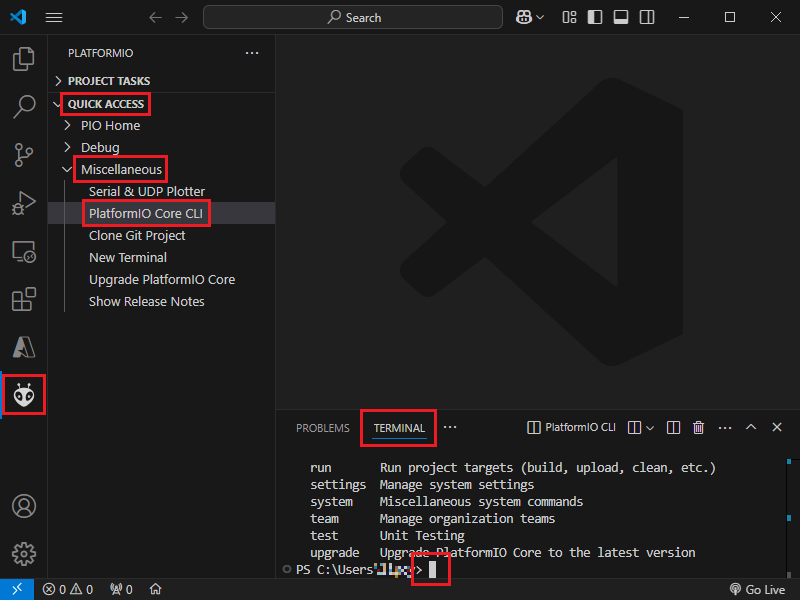Screen dimensions: 800x600
Task: Select Upgrade PlatformIO Core item
Action: click(162, 280)
